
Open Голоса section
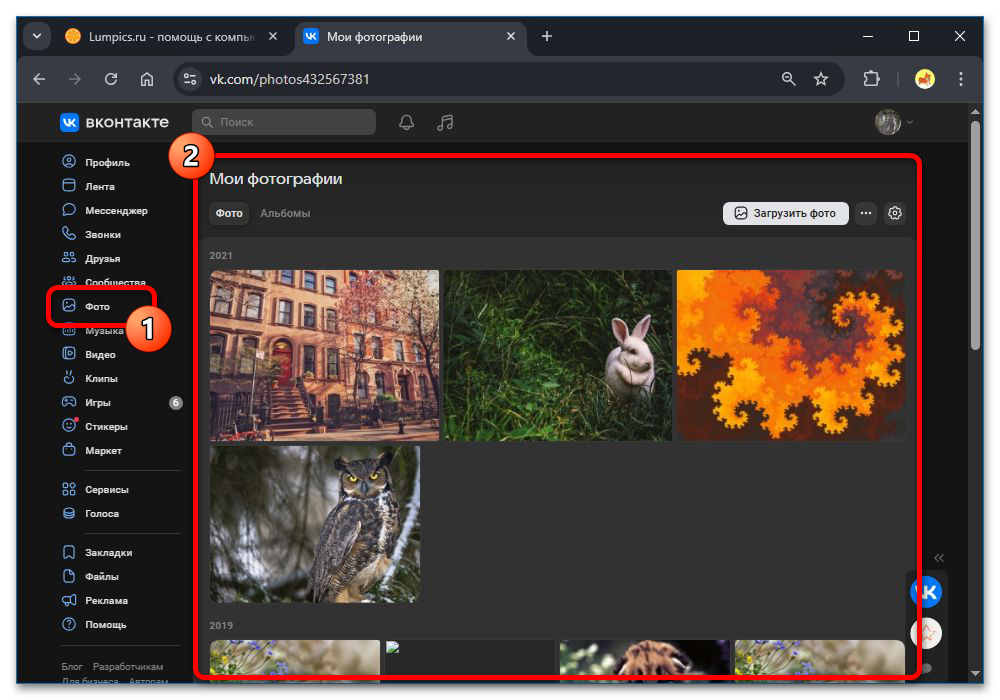[91, 513]
